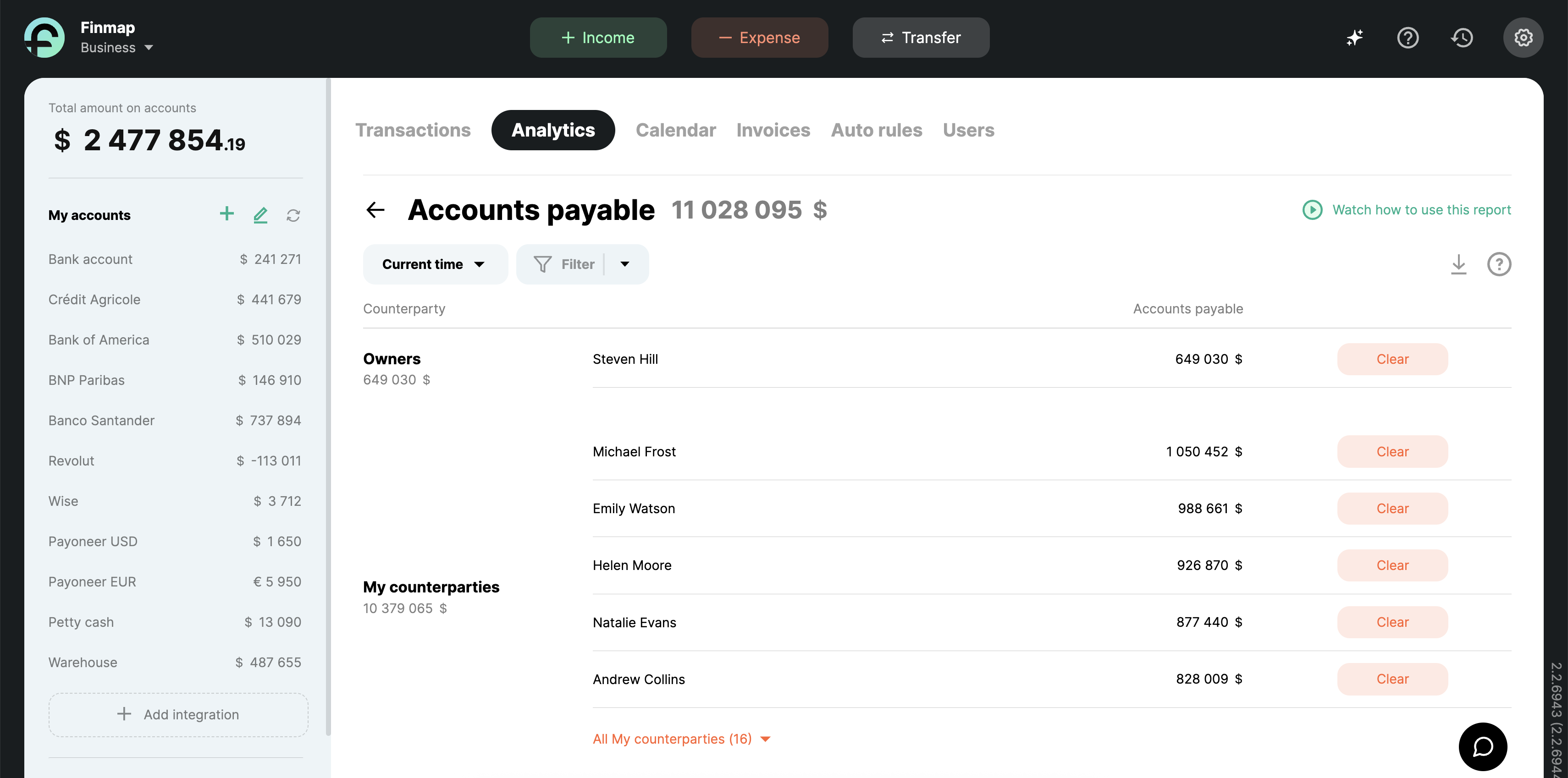Image resolution: width=1568 pixels, height=778 pixels.
Task: Go back with the left arrow icon
Action: click(375, 210)
